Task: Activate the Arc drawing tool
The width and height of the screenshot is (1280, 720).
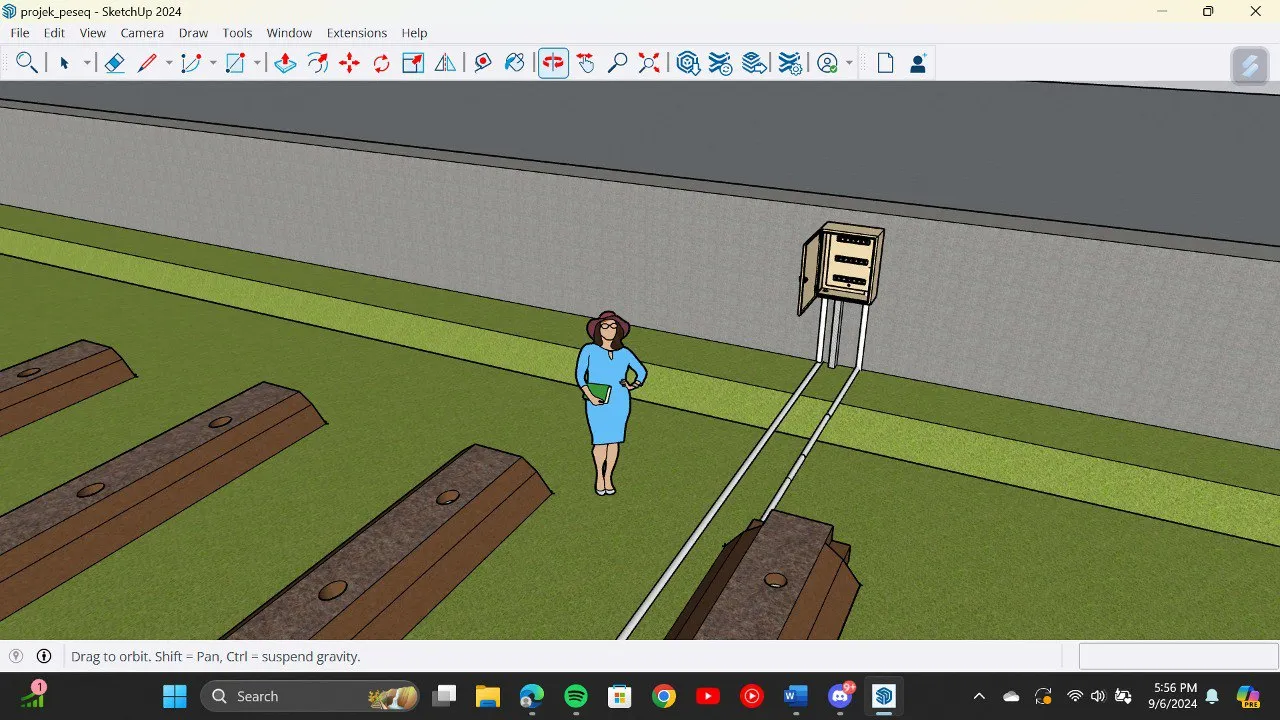Action: 191,63
